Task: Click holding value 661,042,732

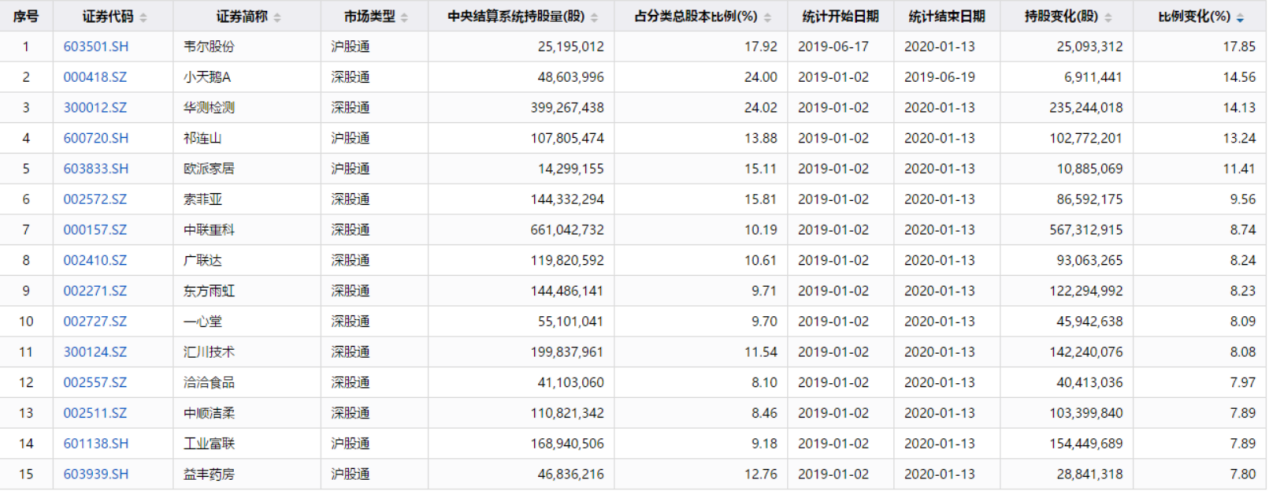Action: 567,230
